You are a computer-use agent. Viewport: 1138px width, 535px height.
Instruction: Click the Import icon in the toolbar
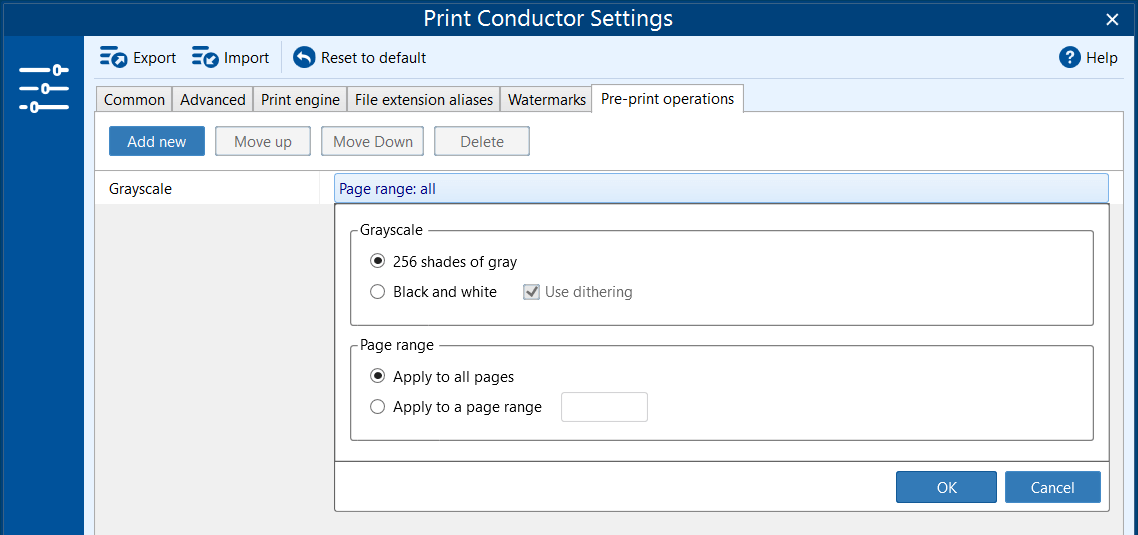205,58
